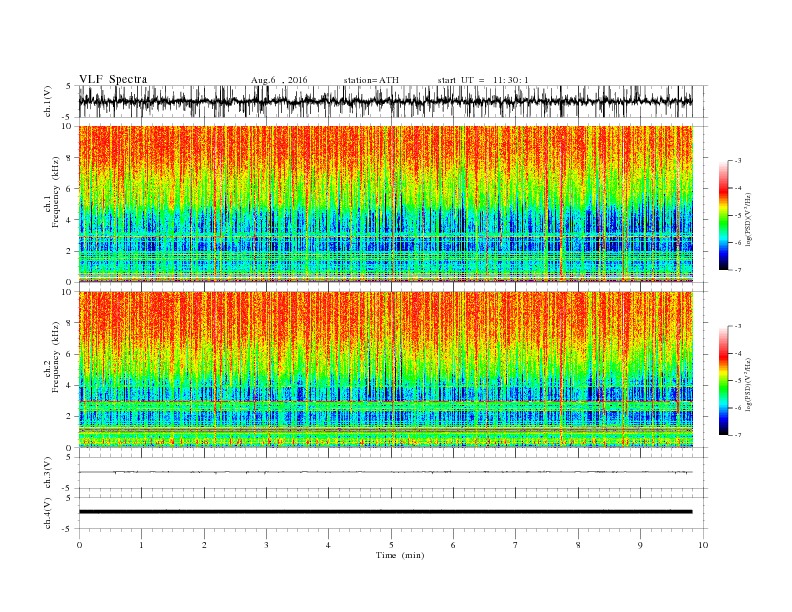
Task: Click the "-5" tick on ch.2 colorbar
Action: 738,381
